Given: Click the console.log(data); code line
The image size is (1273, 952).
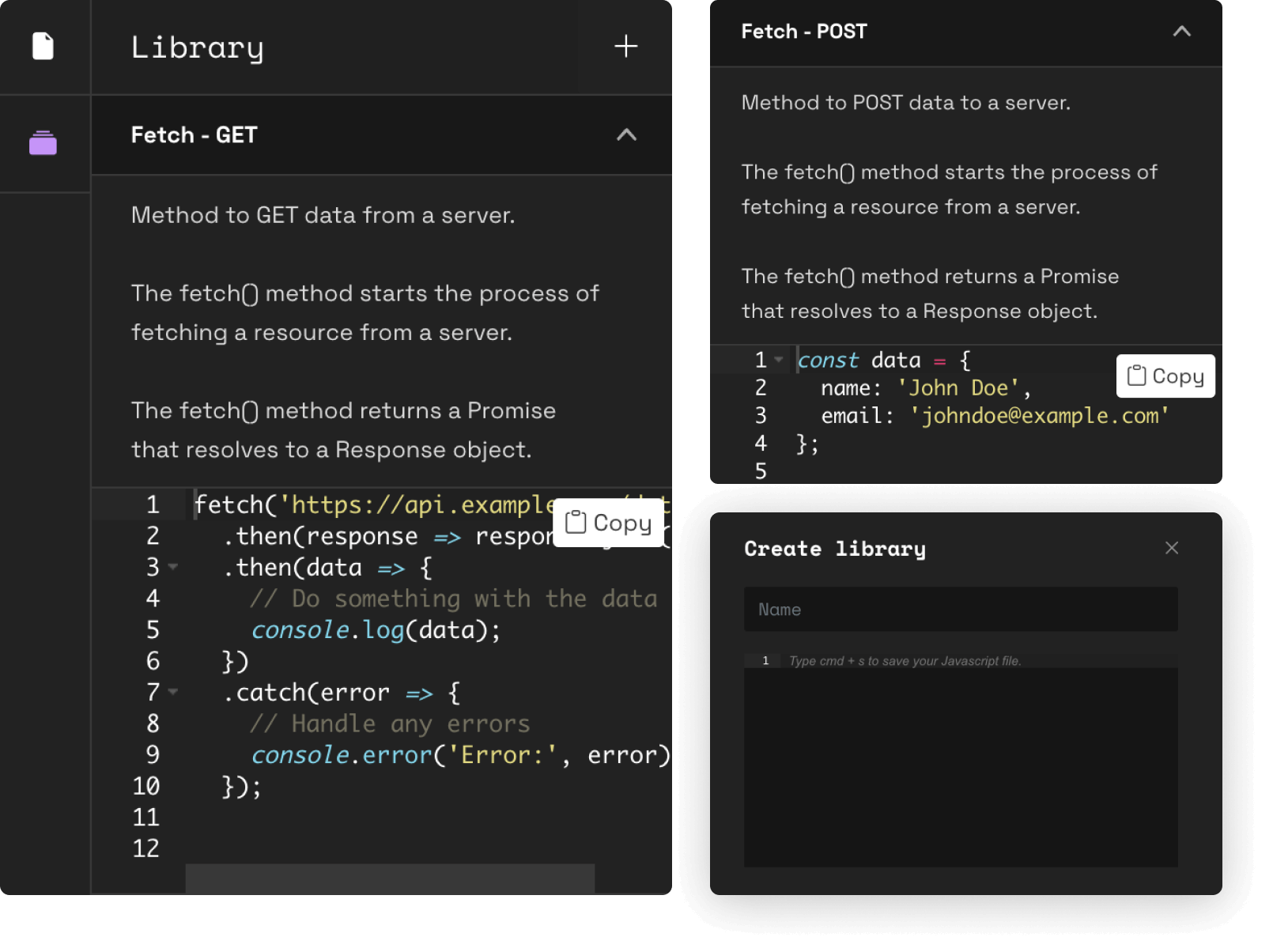Looking at the screenshot, I should [x=376, y=630].
